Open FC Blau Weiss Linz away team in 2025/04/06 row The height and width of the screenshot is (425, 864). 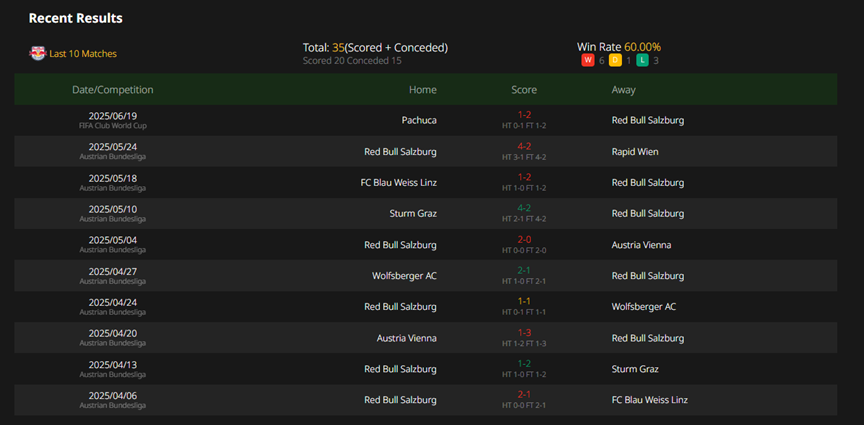click(650, 400)
